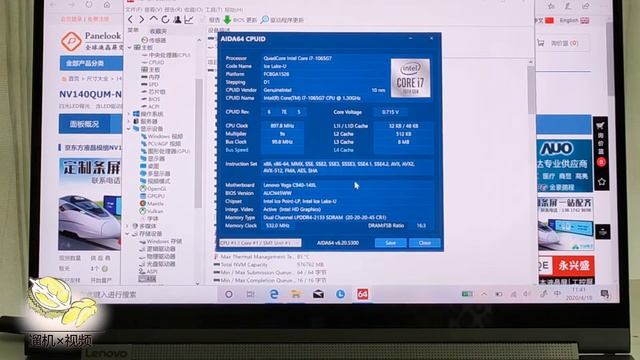Open the user icon in AIDA64 toolbar

click(x=177, y=19)
